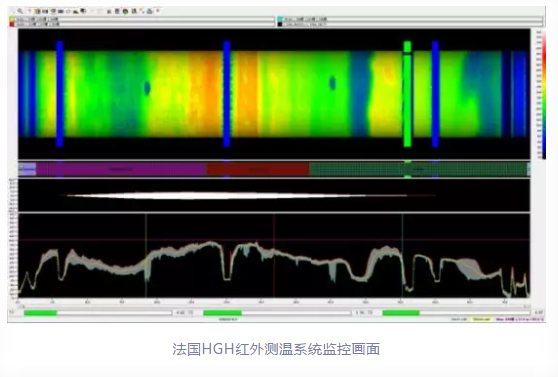Click the printer icon in the toolbar
558x377 pixels.
point(150,11)
